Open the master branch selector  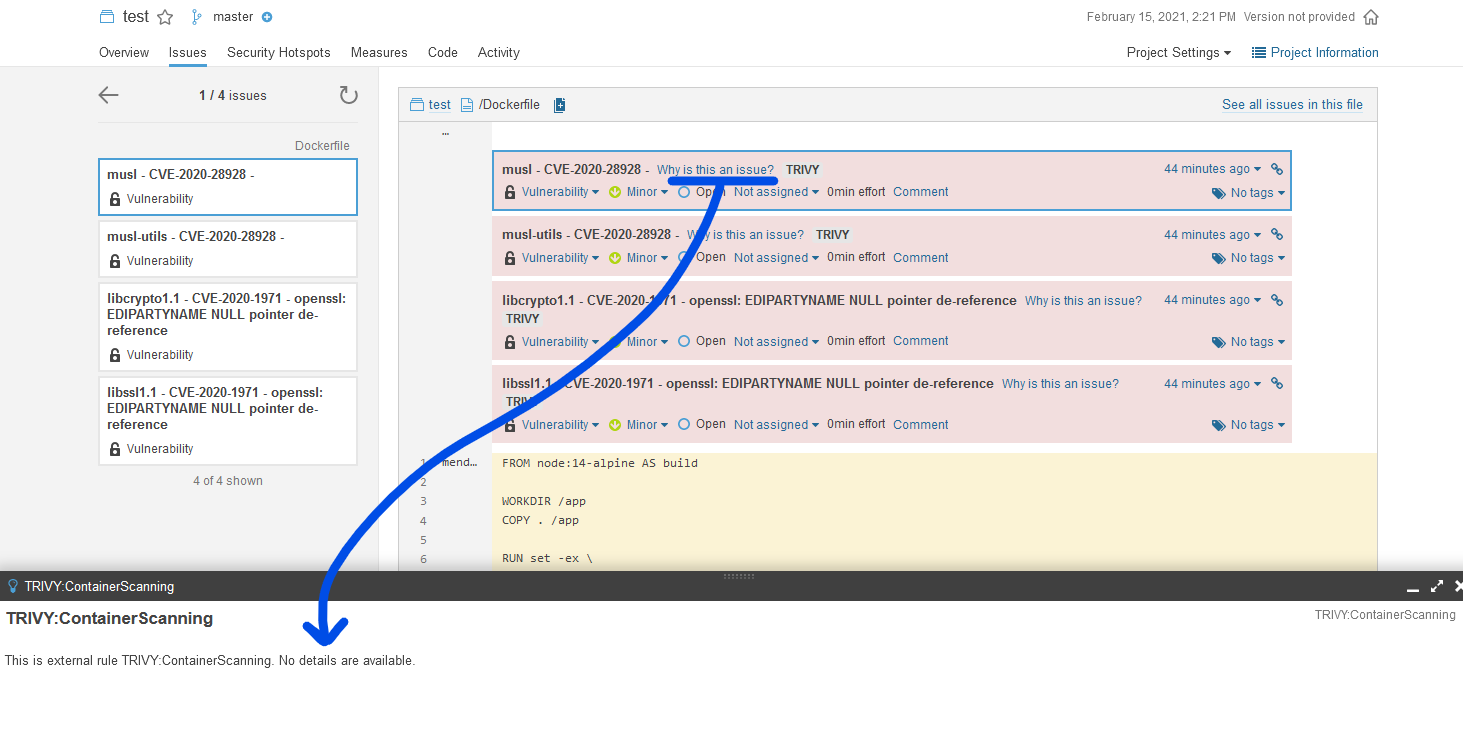[x=233, y=17]
